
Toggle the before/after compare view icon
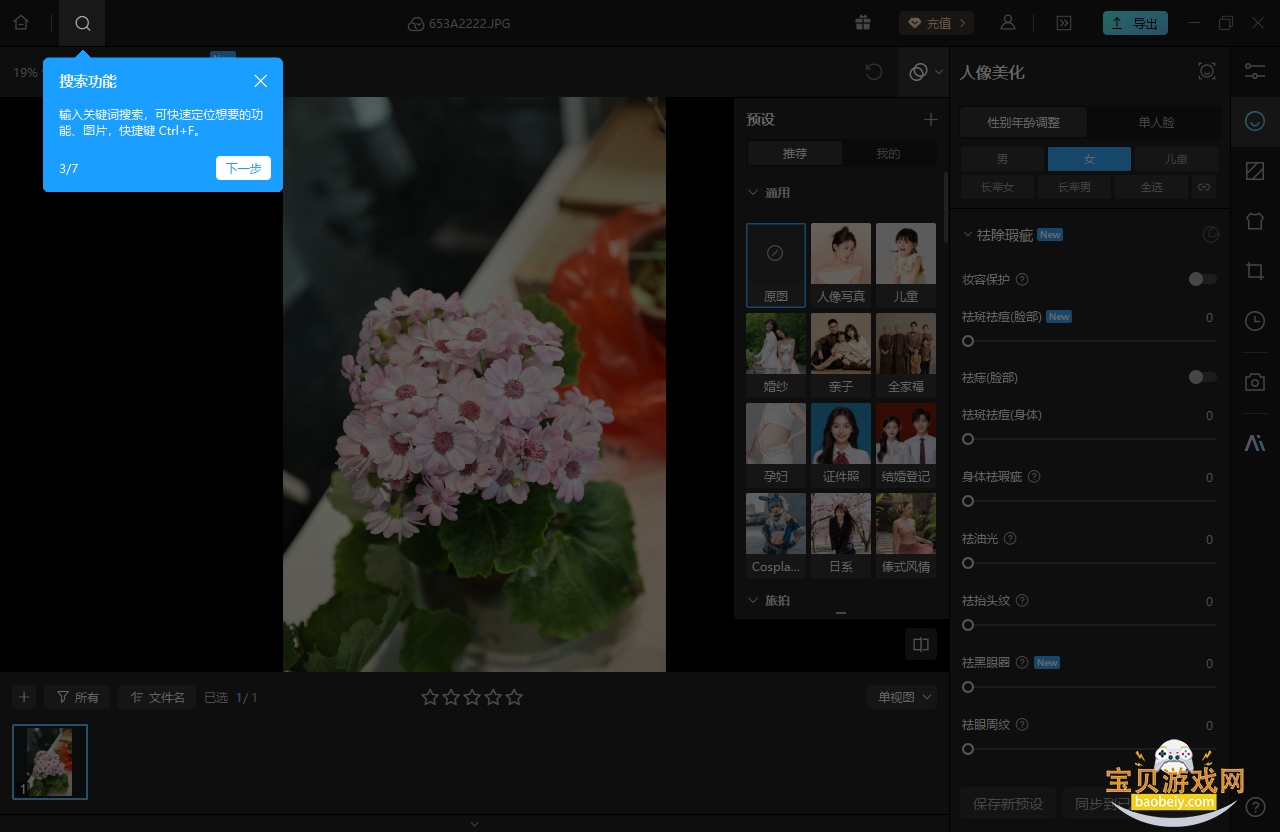921,644
